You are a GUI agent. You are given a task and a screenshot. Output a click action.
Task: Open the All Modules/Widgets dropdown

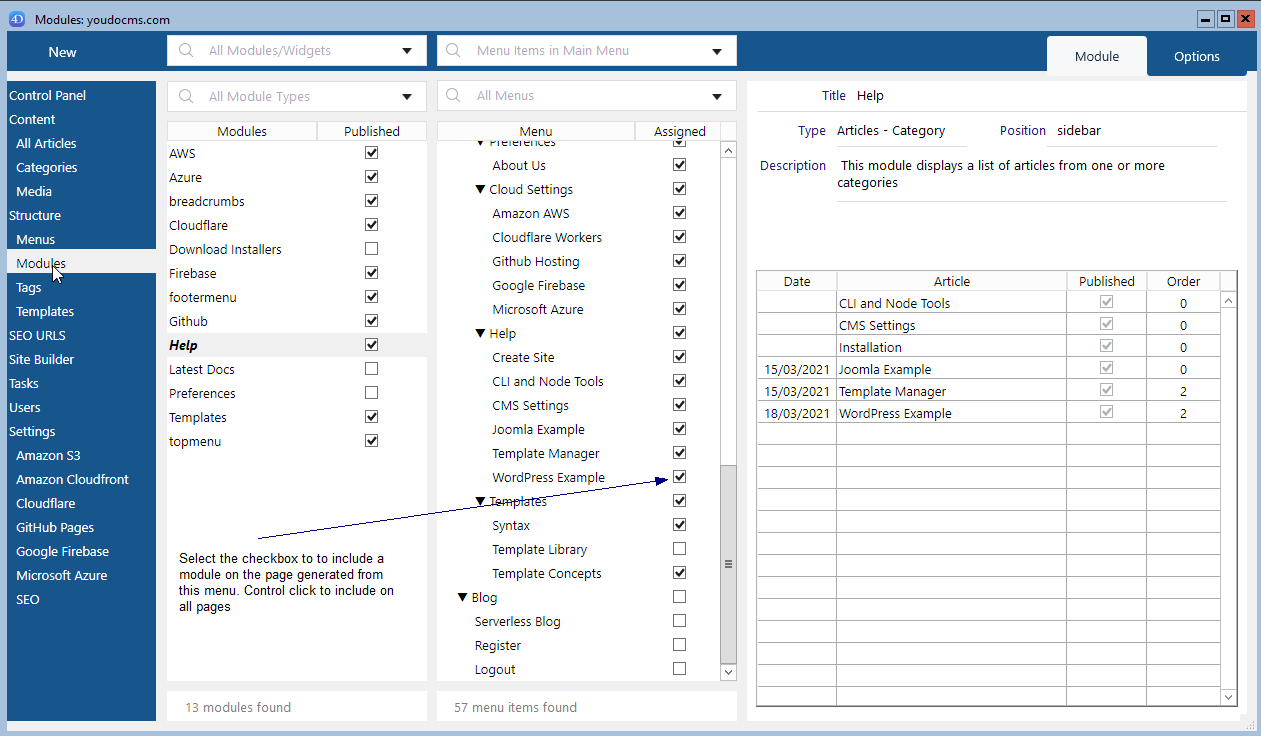(x=407, y=51)
